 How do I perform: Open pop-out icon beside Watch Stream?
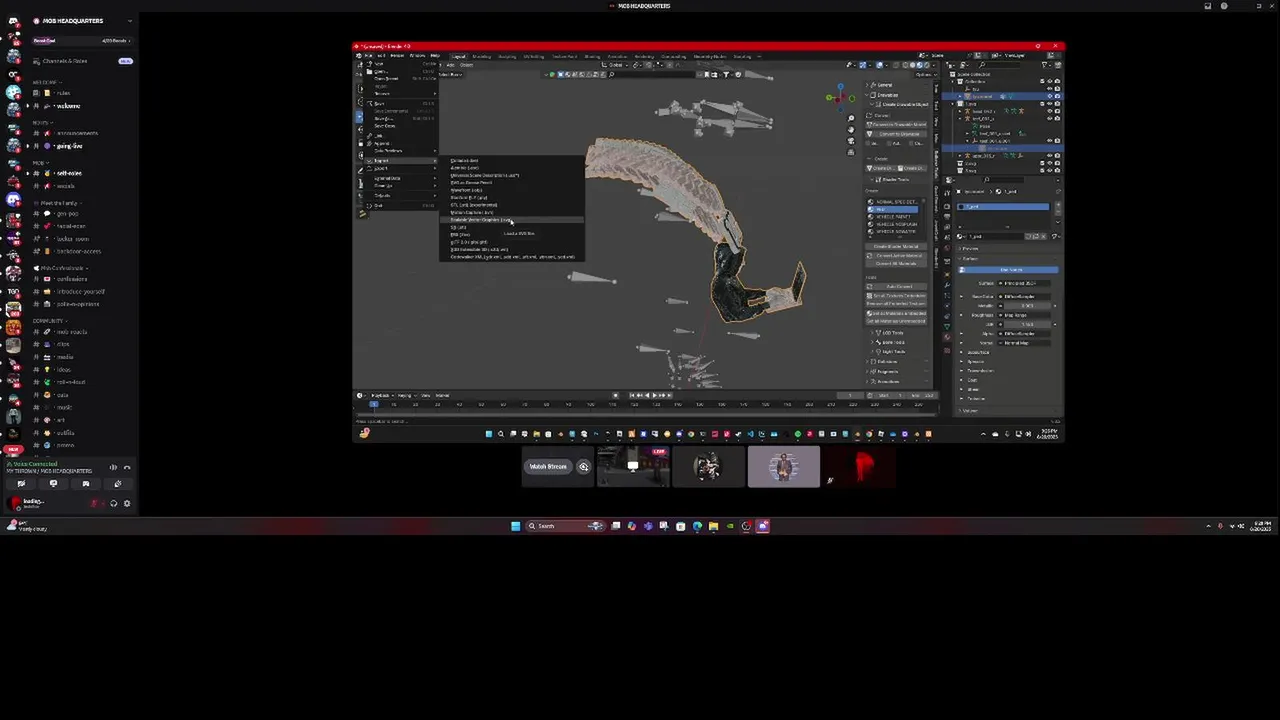pos(584,466)
